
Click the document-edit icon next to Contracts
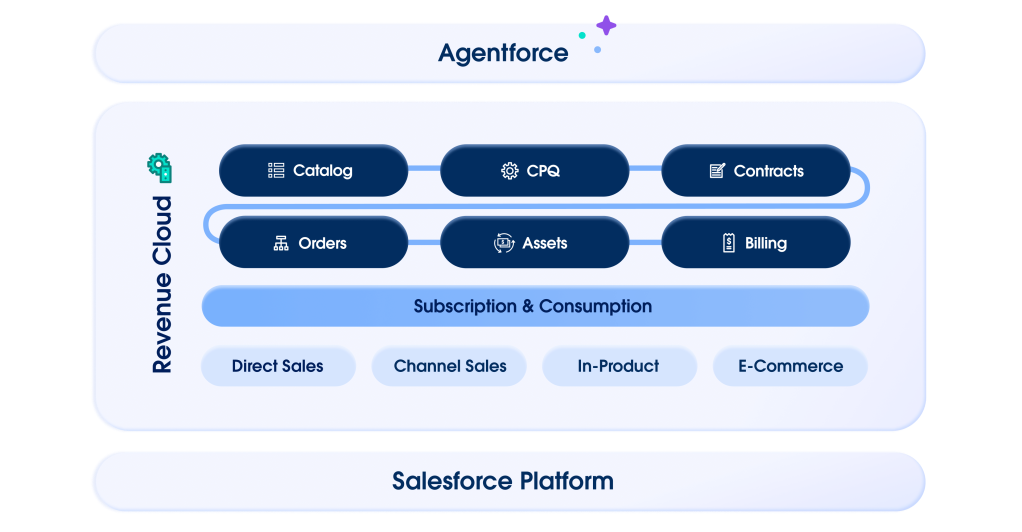[x=717, y=171]
